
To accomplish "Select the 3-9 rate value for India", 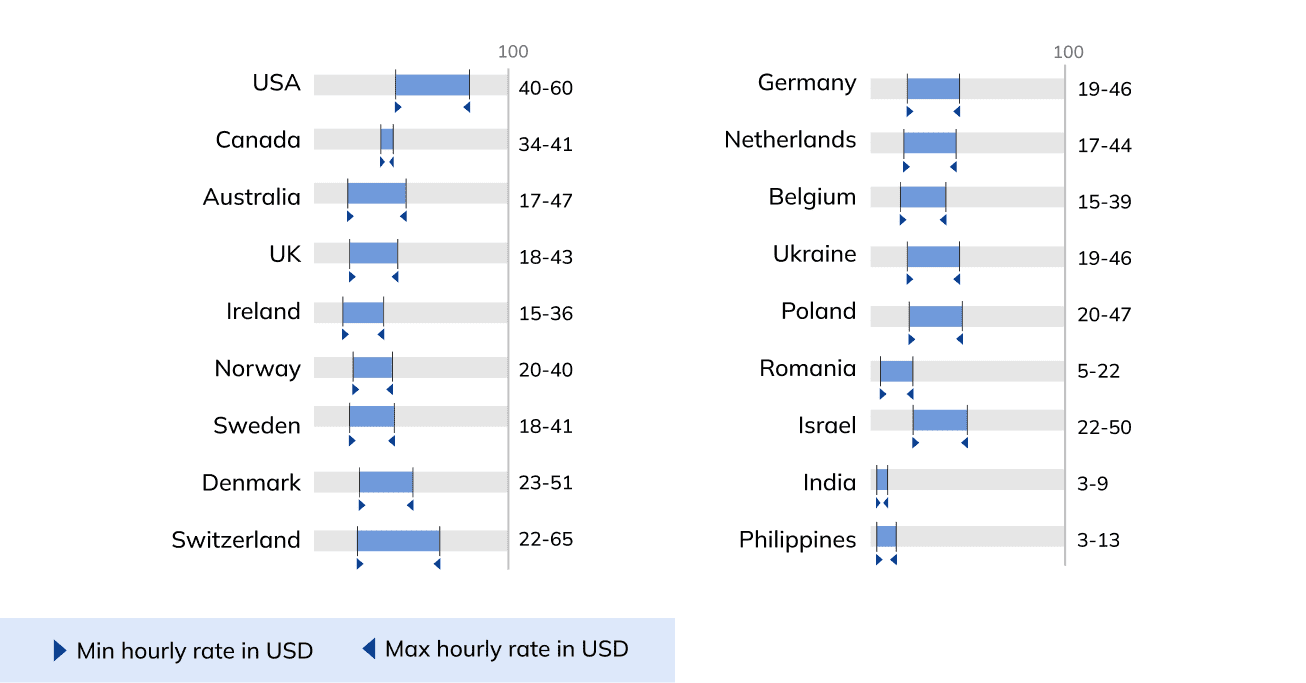I will tap(1093, 484).
